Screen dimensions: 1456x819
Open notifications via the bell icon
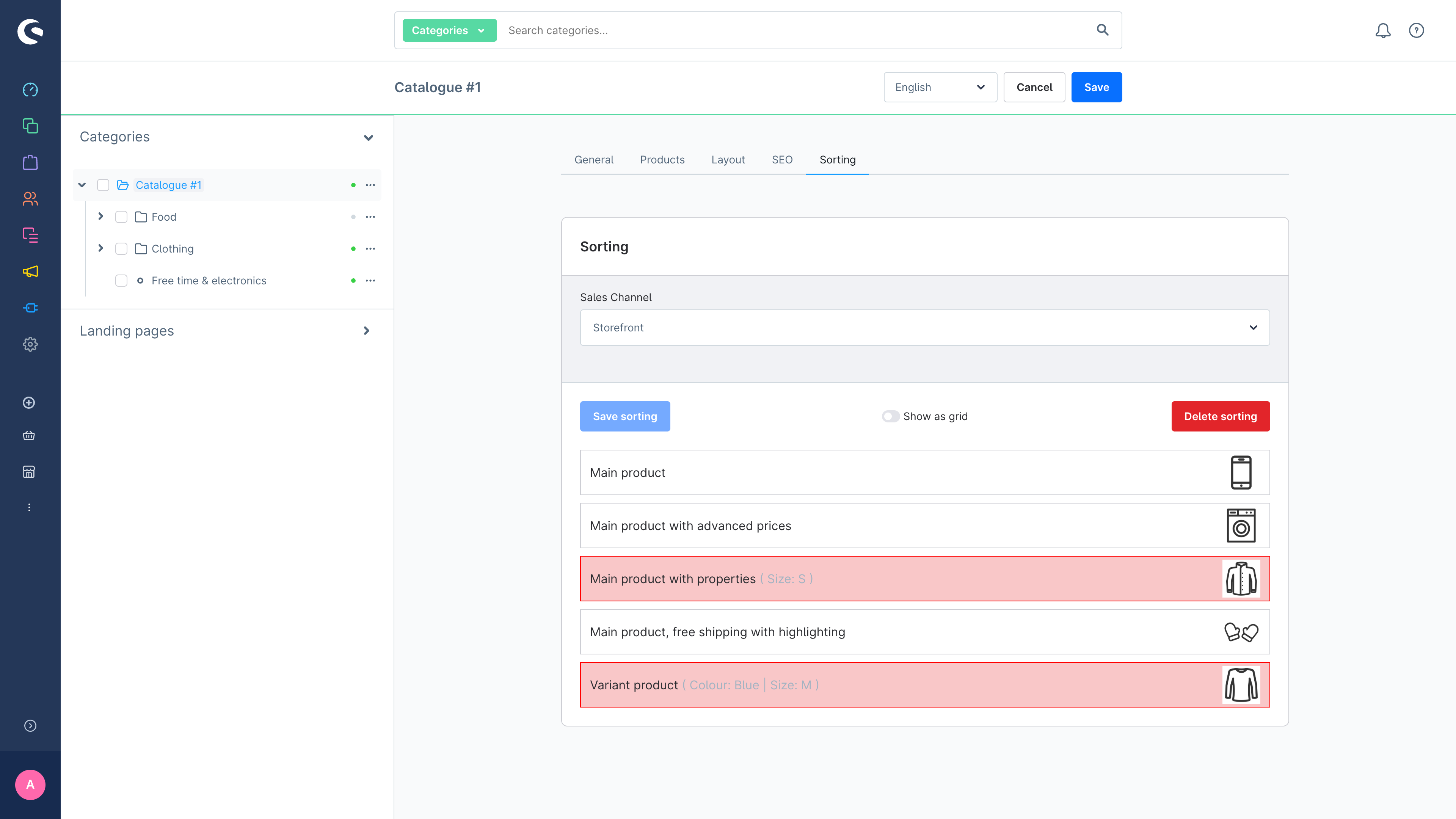pos(1383,30)
